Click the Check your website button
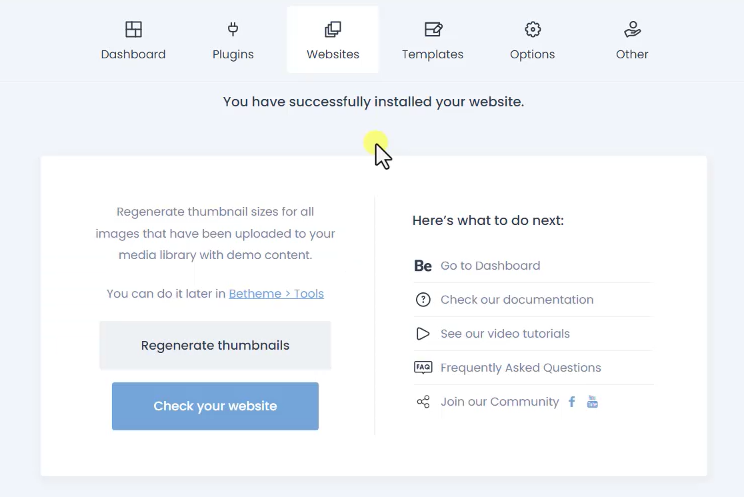The image size is (744, 497). (x=215, y=406)
